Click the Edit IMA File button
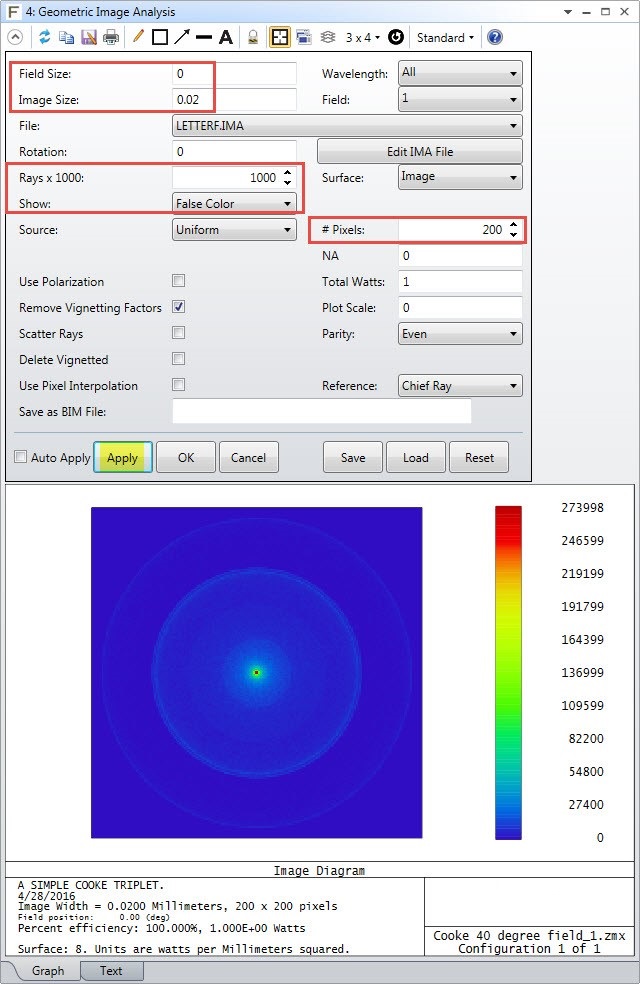This screenshot has width=640, height=984. coord(420,151)
